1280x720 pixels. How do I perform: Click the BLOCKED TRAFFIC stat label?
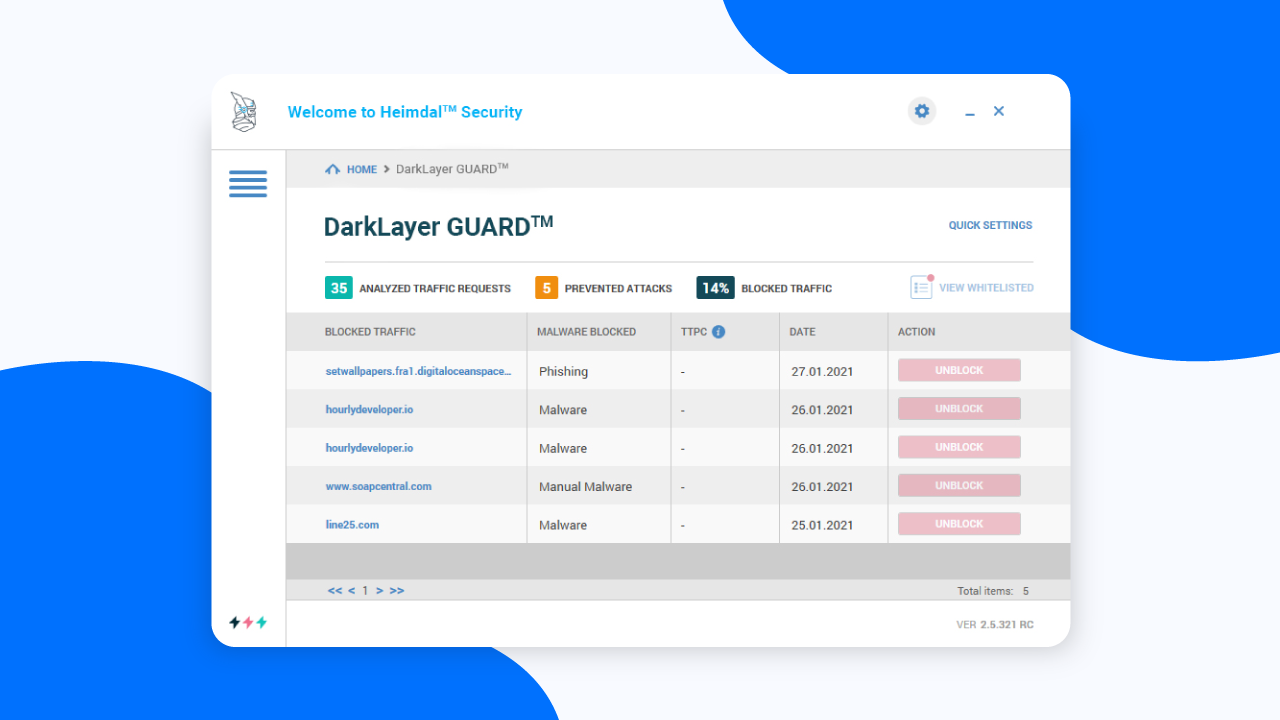tap(786, 289)
